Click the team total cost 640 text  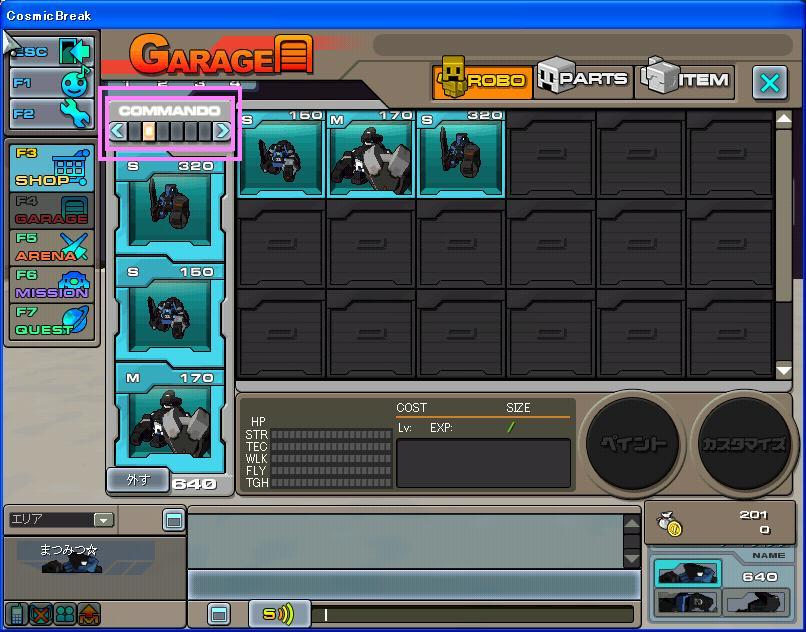coord(194,484)
